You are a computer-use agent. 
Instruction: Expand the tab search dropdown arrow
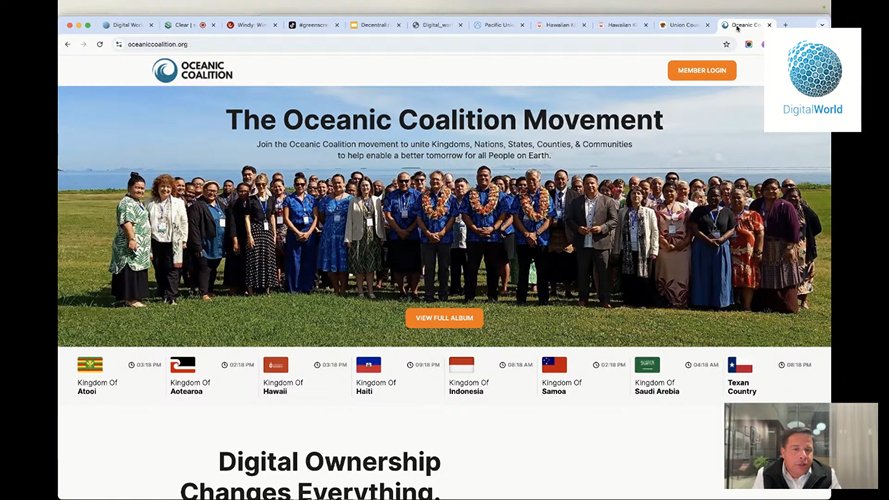(x=822, y=25)
